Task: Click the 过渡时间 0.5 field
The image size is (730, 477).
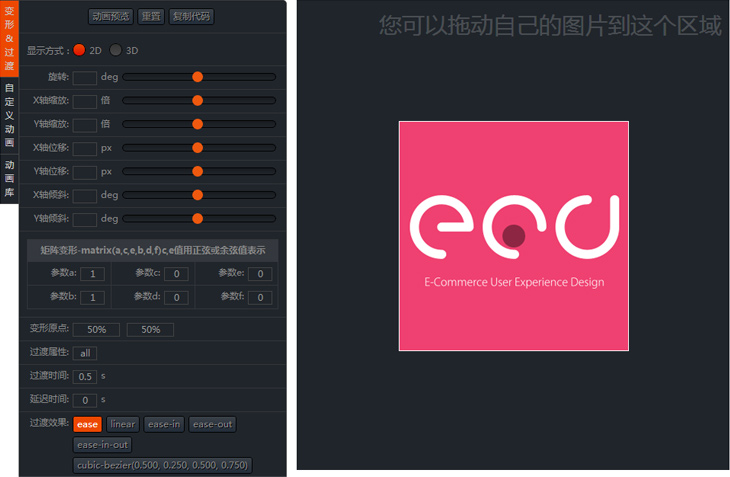Action: click(85, 377)
